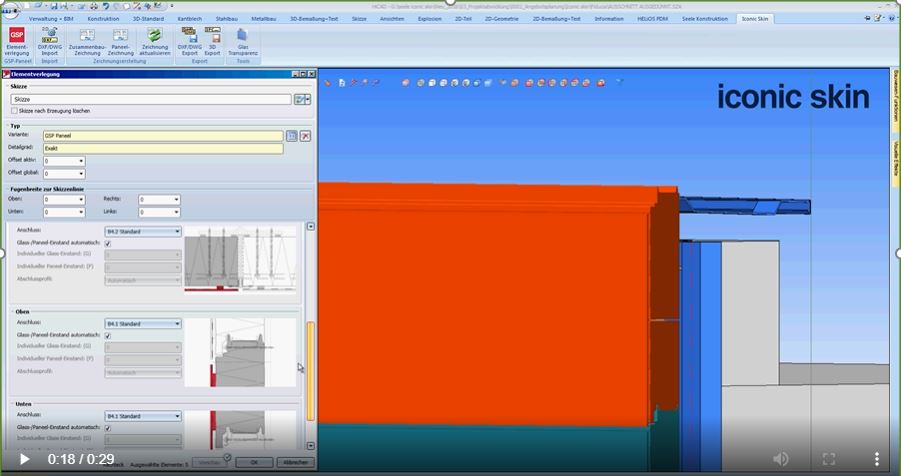Click the filter funnel icon in viewport toolbar
901x476 pixels.
619,82
